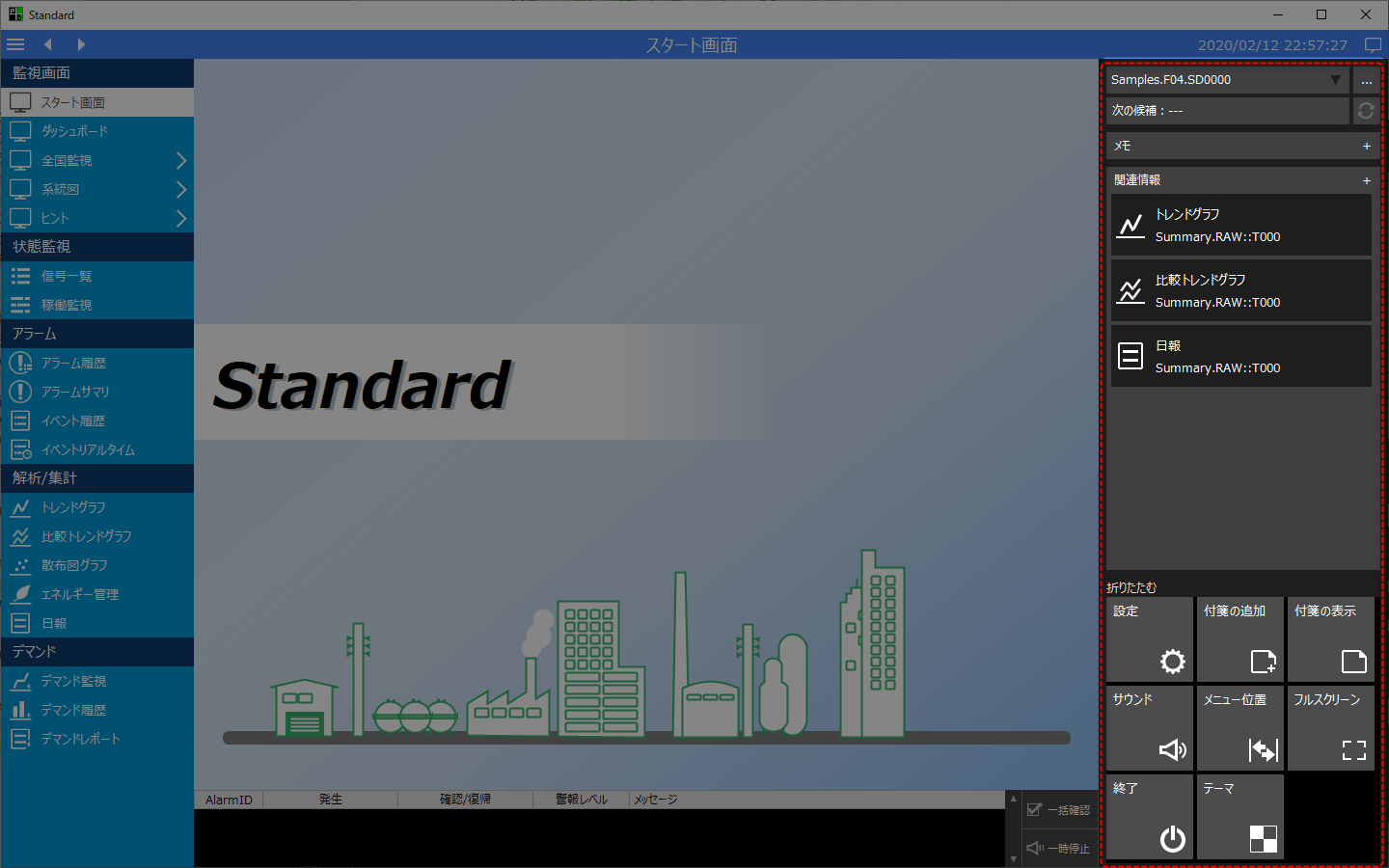This screenshot has height=868, width=1389.
Task: Open the comment icon beside the clock
Action: click(x=1373, y=45)
